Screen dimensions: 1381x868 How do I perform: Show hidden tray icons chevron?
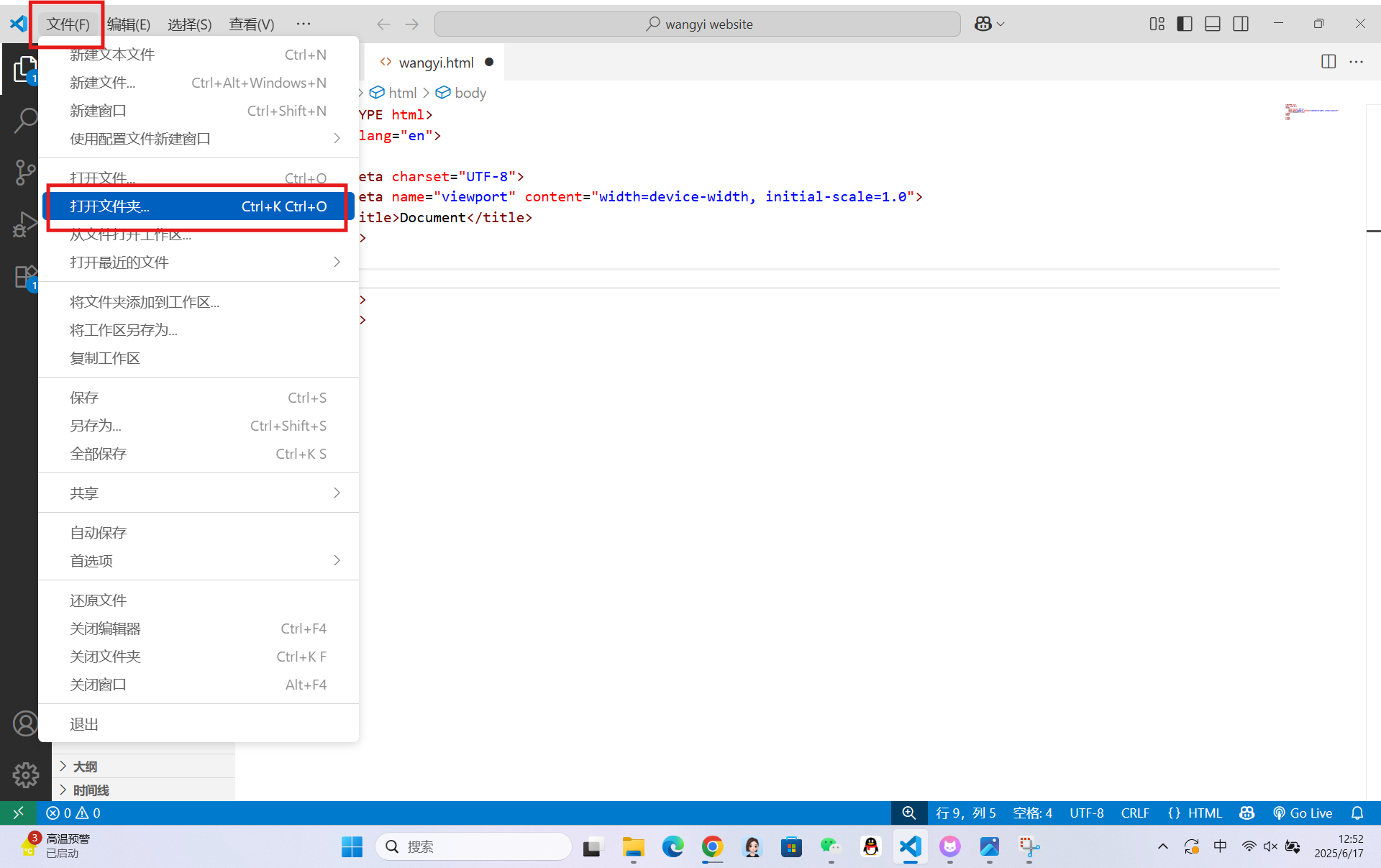(1162, 846)
